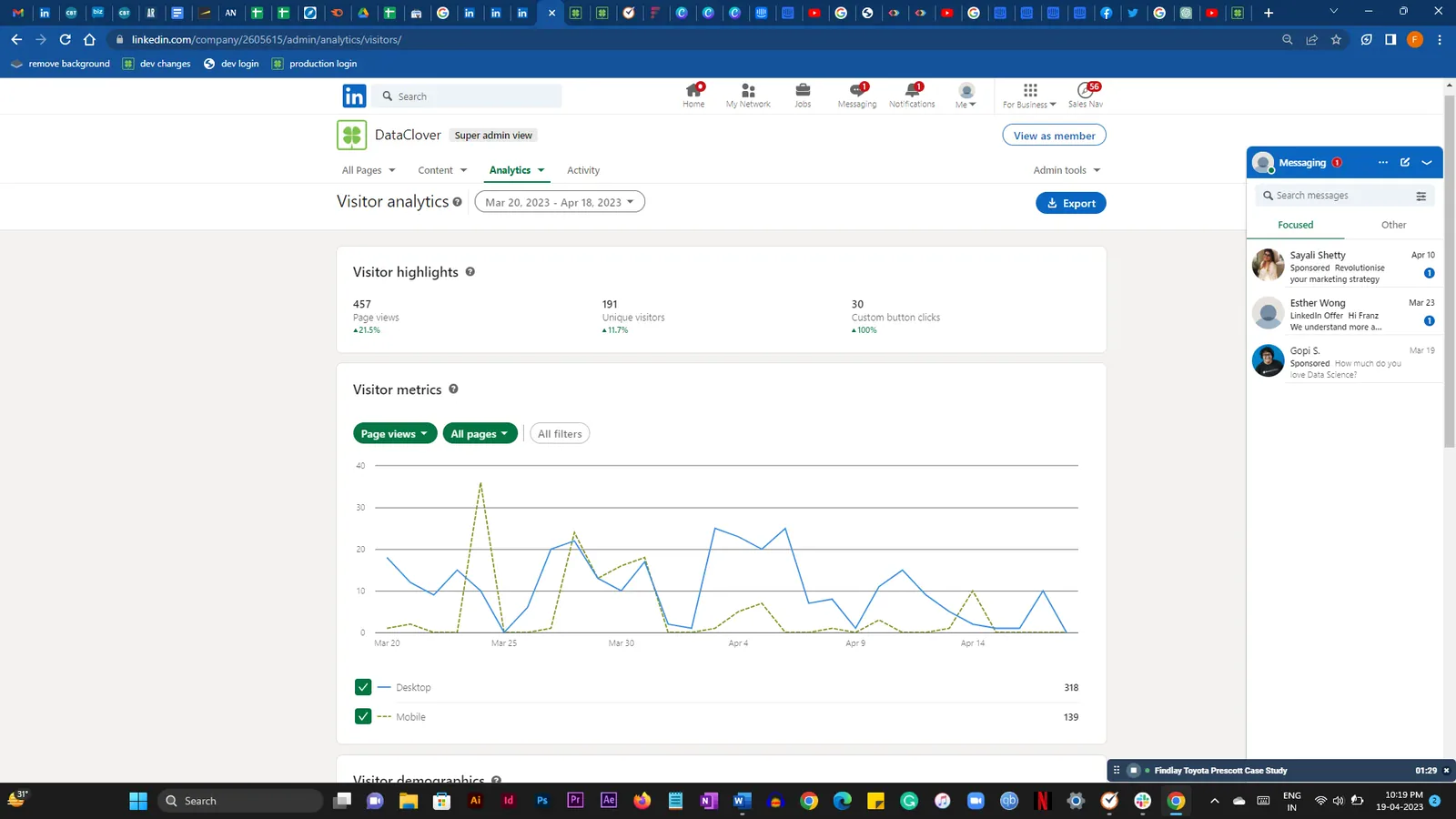Screen dimensions: 1456x819
Task: Open a new browser tab
Action: (x=1269, y=13)
